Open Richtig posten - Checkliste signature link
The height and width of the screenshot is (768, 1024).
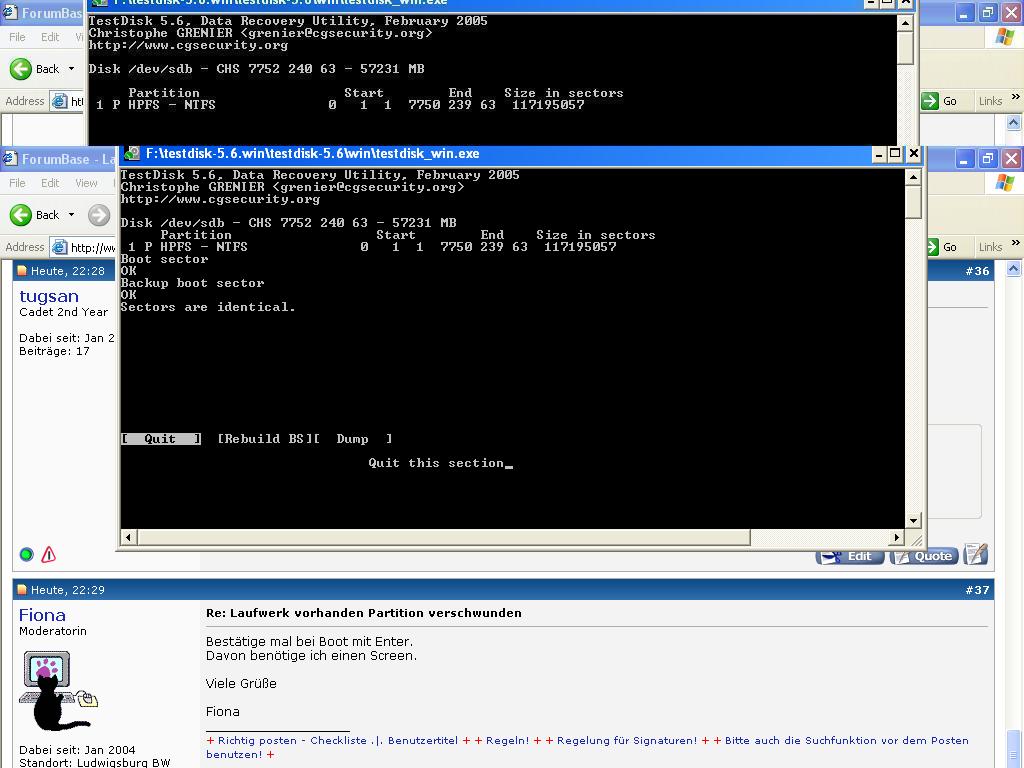(292, 741)
